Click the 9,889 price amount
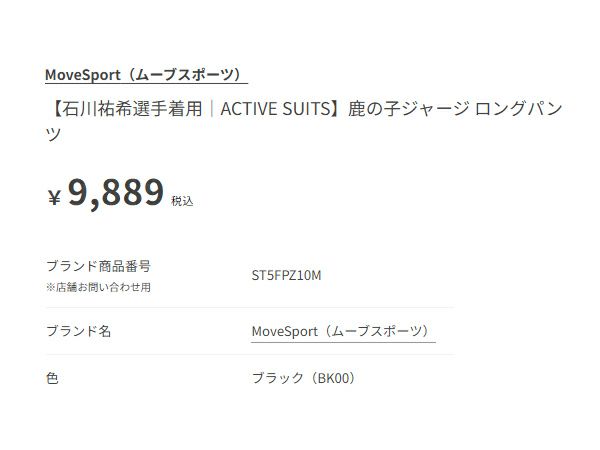Image resolution: width=600 pixels, height=450 pixels. 115,191
